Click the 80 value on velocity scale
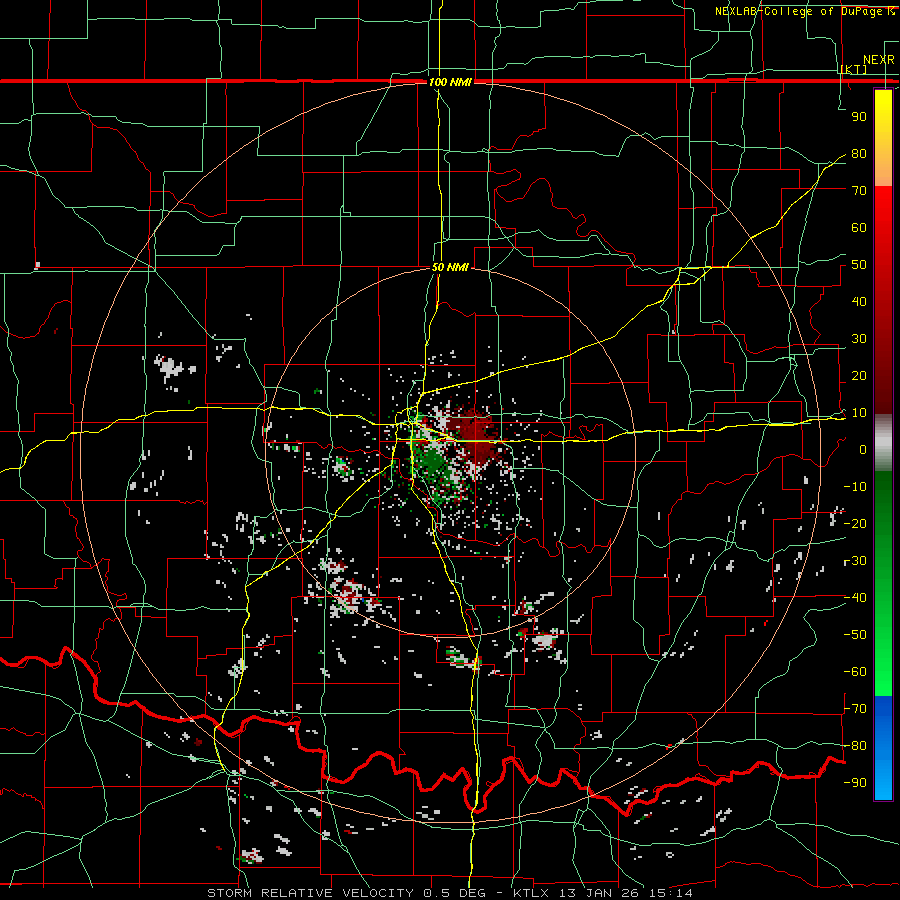The image size is (900, 900). point(859,154)
